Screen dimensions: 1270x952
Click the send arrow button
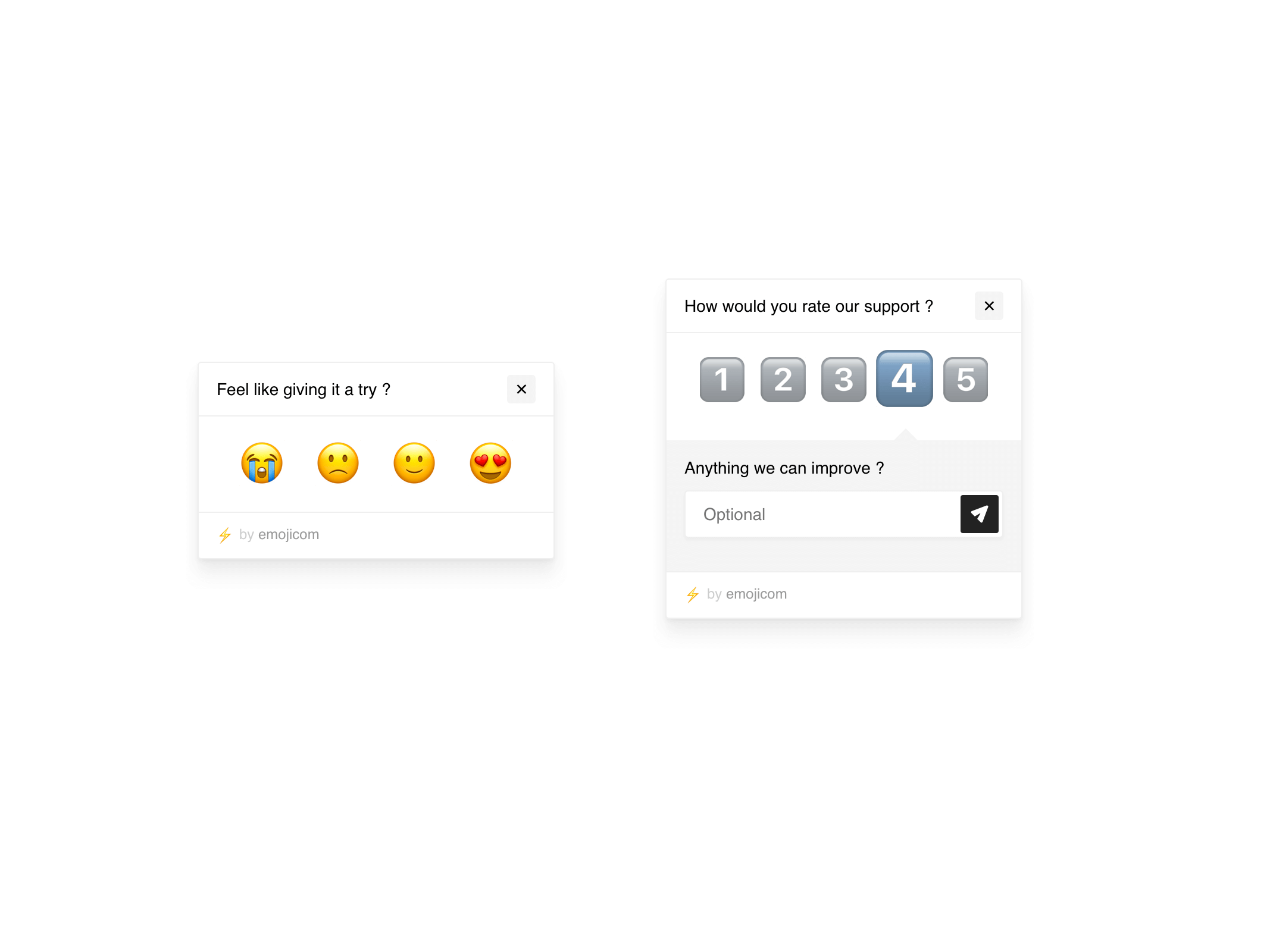[979, 513]
